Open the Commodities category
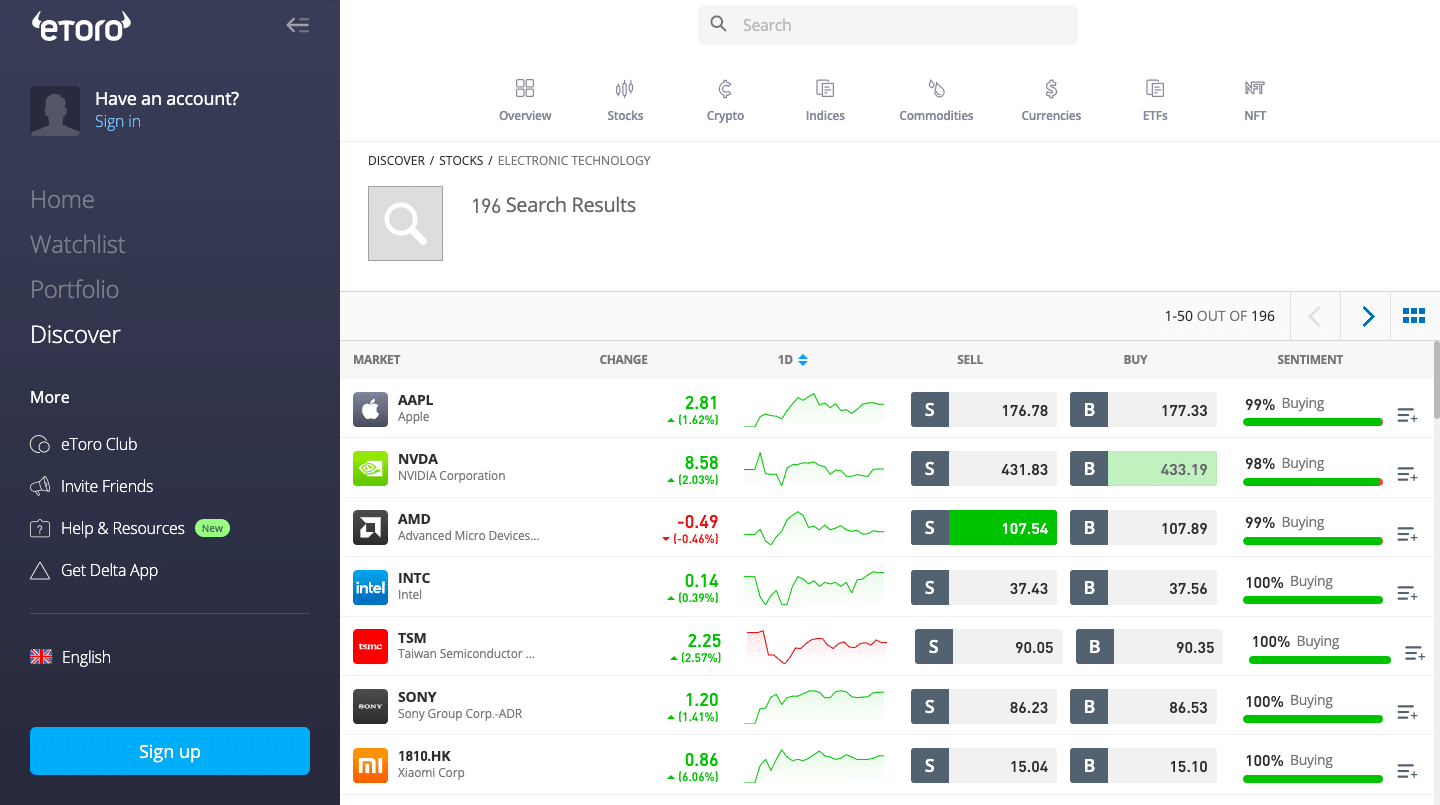1440x805 pixels. click(936, 100)
